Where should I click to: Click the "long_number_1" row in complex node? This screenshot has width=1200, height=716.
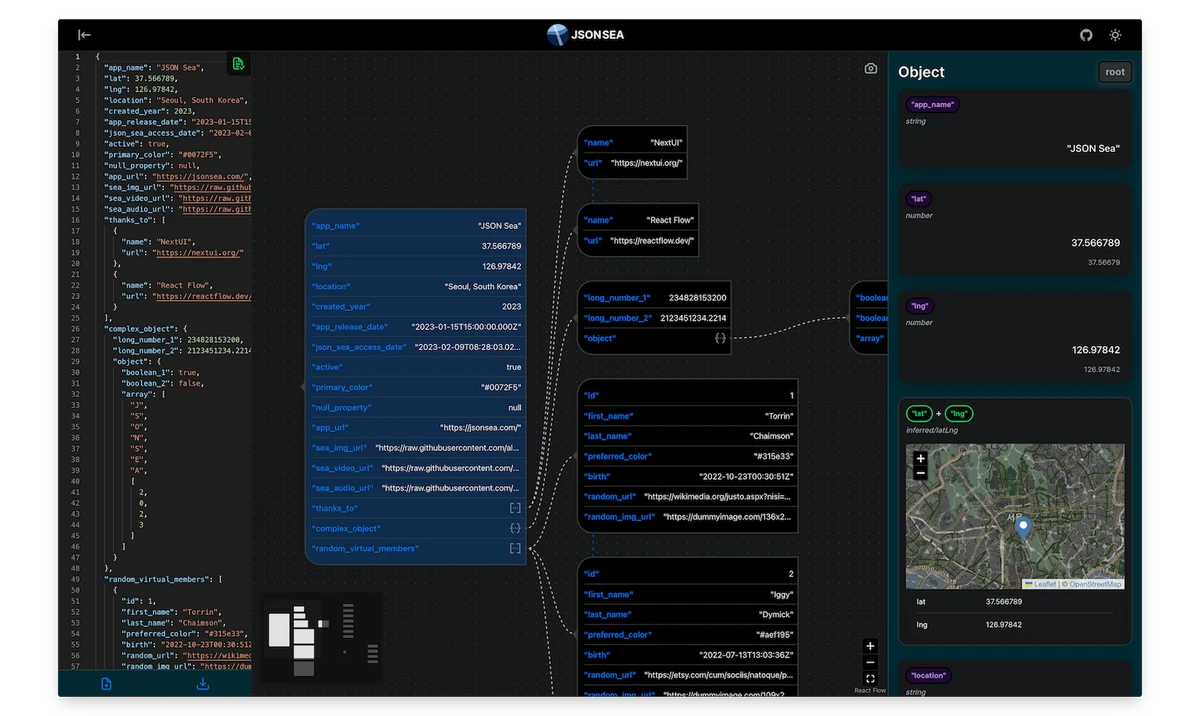[x=655, y=297]
